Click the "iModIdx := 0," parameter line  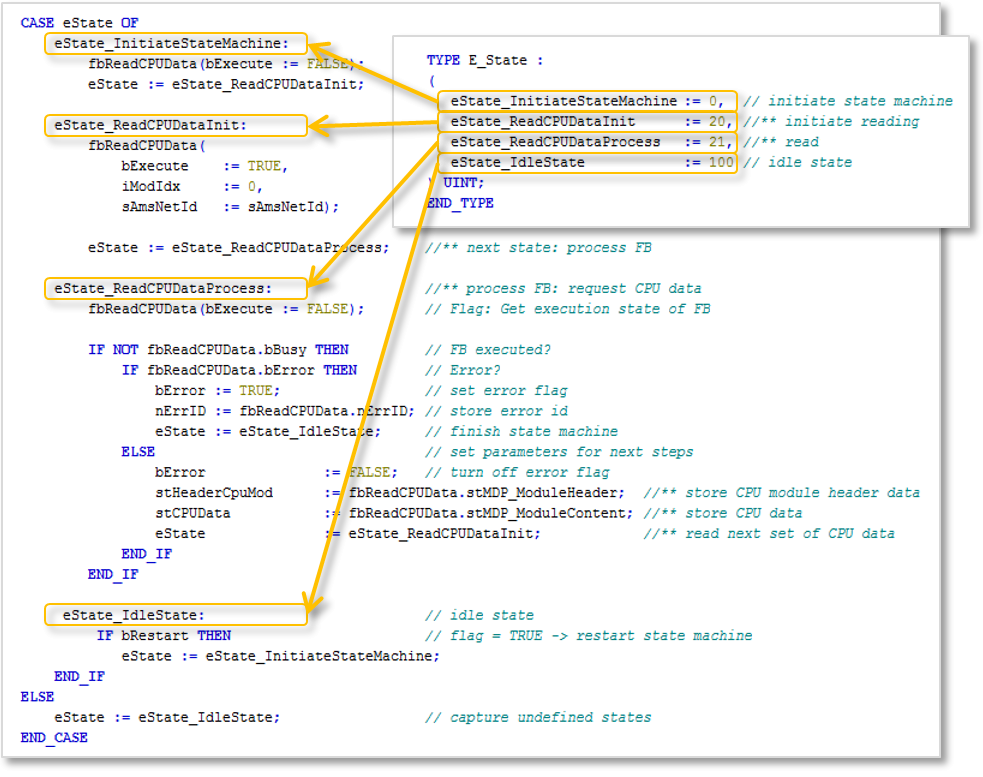pyautogui.click(x=192, y=187)
